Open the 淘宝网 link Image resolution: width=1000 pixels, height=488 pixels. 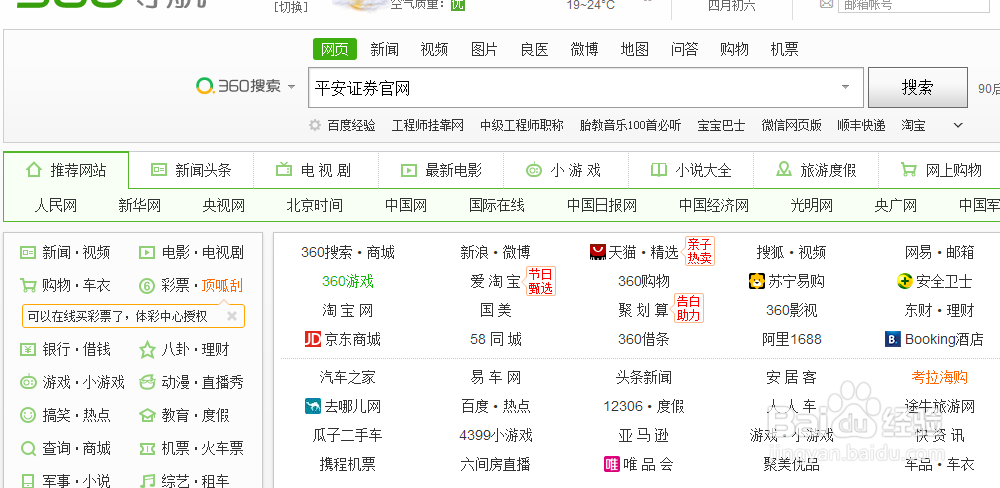tap(348, 311)
